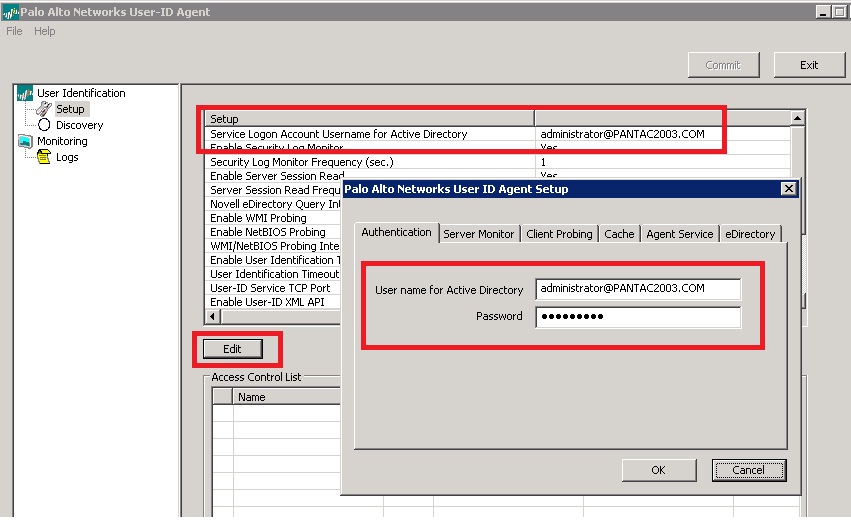Select the Server Session Read Frequency row
Image resolution: width=851 pixels, height=522 pixels.
(274, 190)
